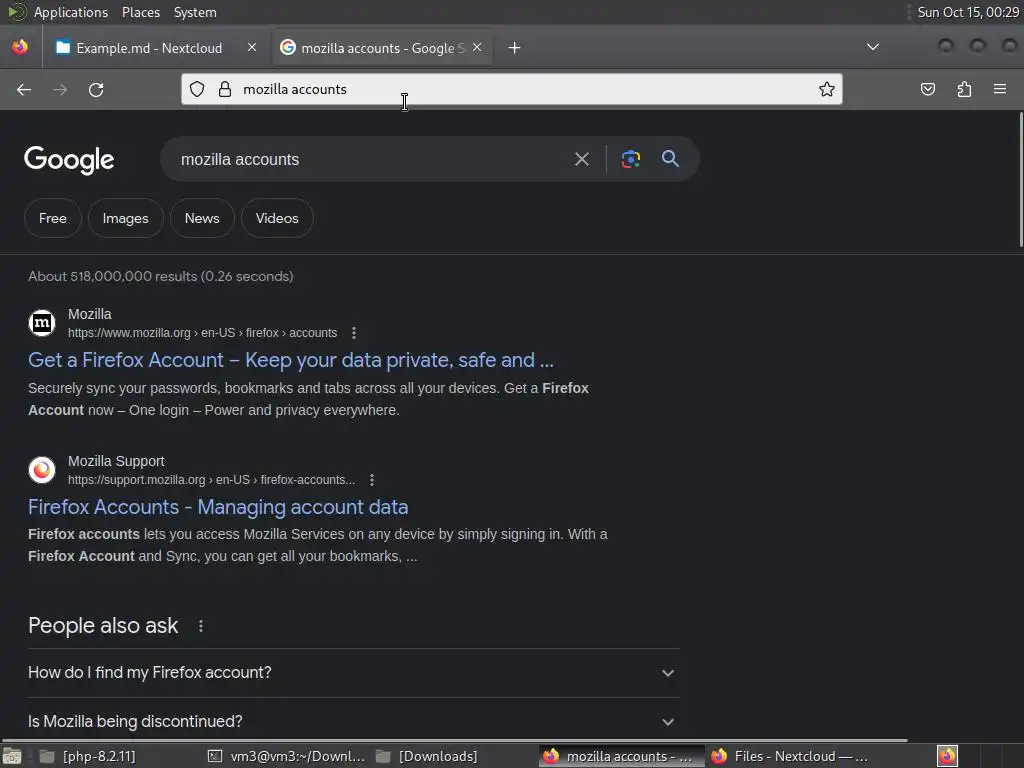Switch to Example.md - Nextcloud tab
Screen dimensions: 1024x768
pyautogui.click(x=149, y=48)
